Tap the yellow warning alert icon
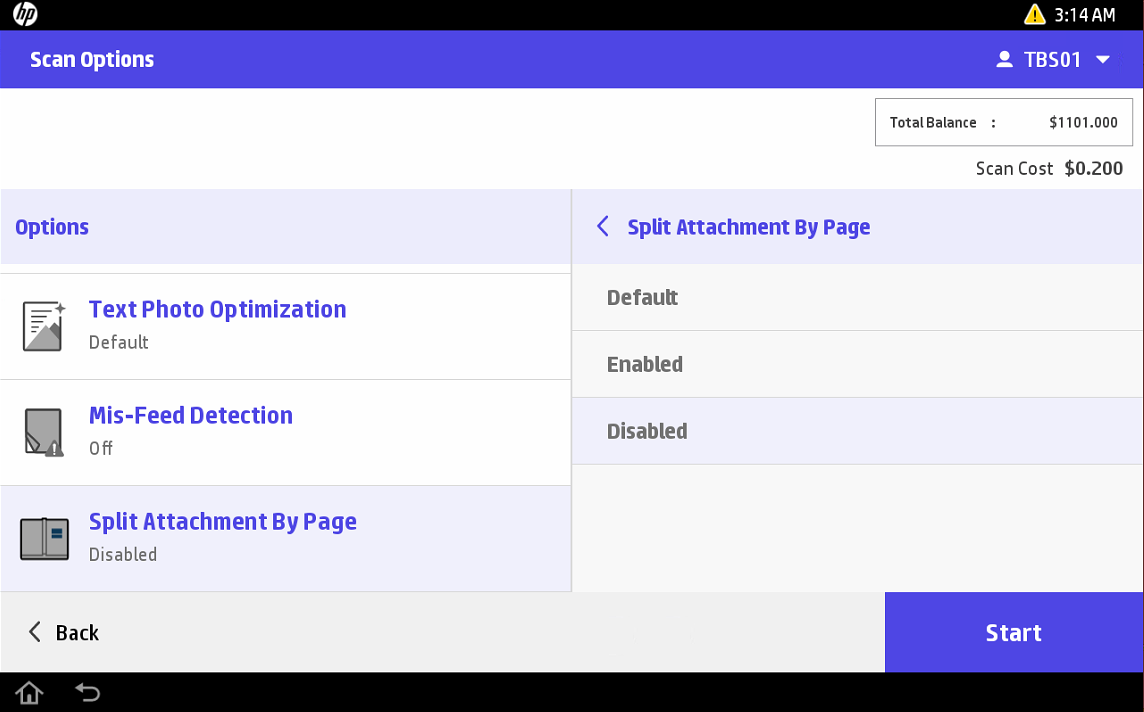1144x712 pixels. pyautogui.click(x=1034, y=15)
